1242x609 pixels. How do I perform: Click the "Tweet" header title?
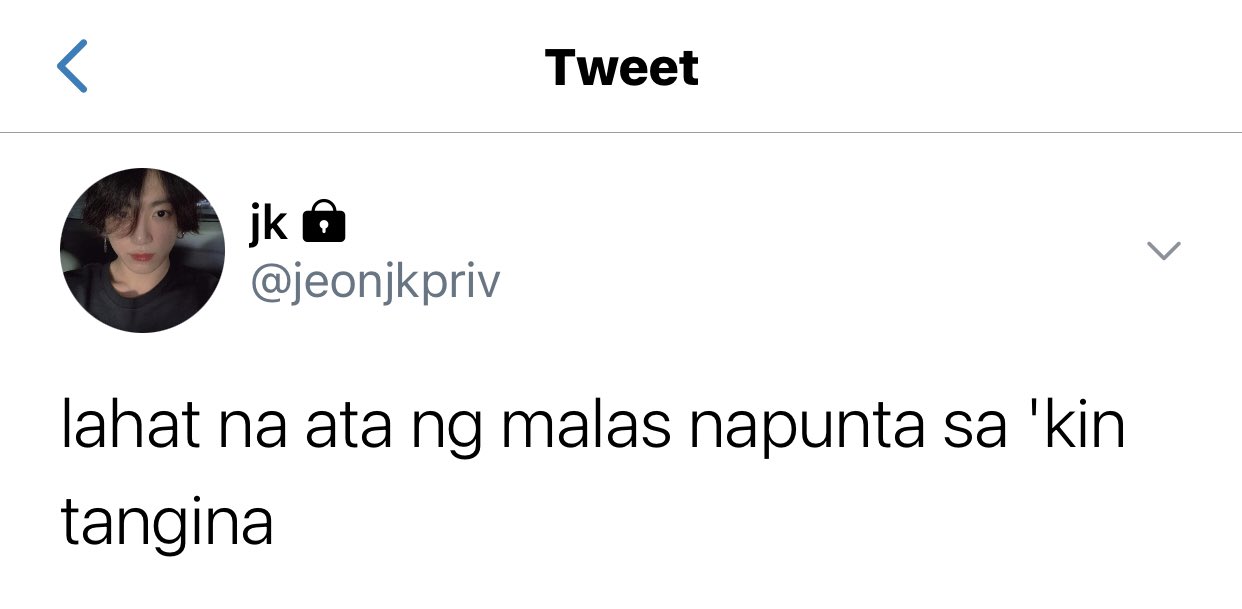coord(621,68)
